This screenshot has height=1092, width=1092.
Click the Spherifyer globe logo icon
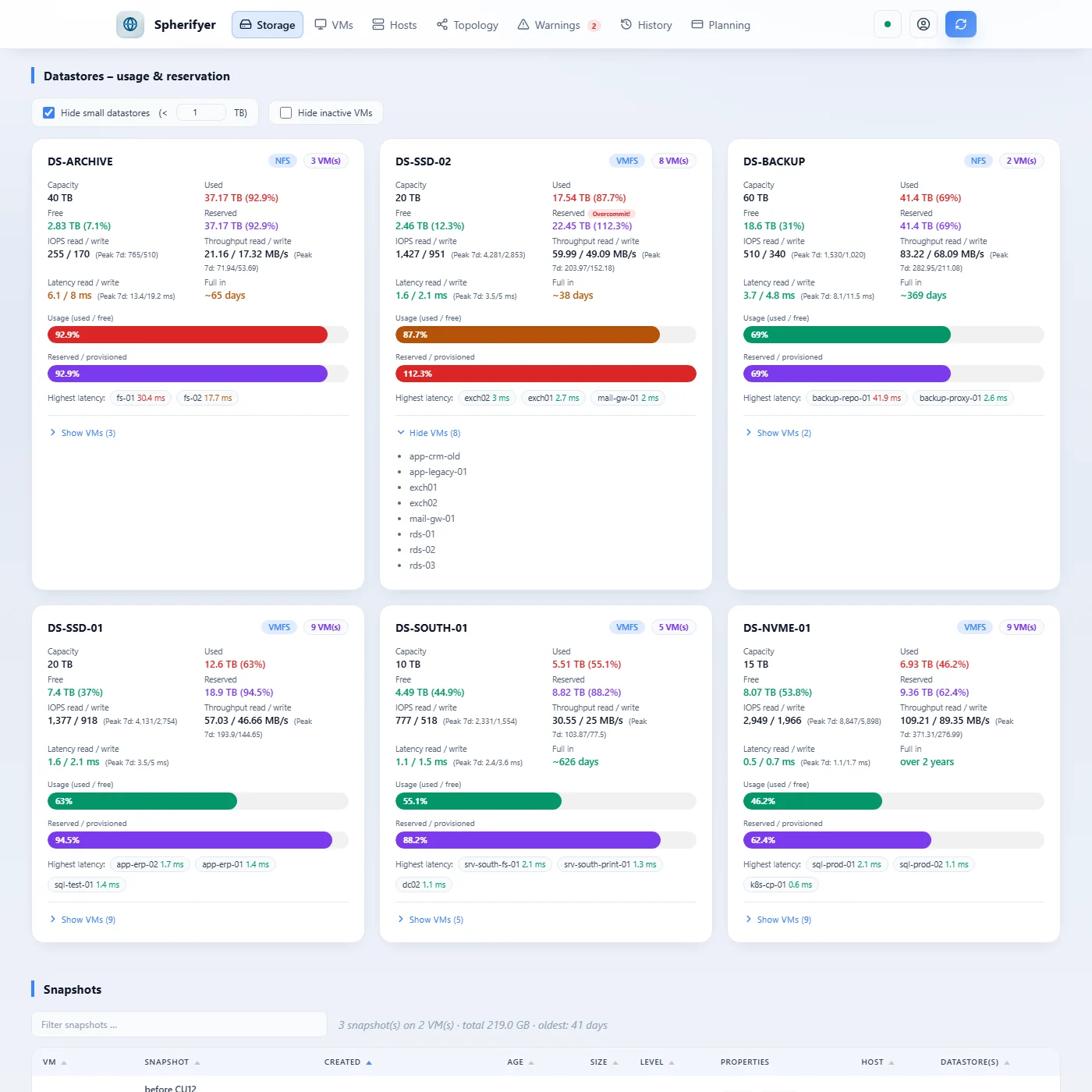pyautogui.click(x=130, y=24)
